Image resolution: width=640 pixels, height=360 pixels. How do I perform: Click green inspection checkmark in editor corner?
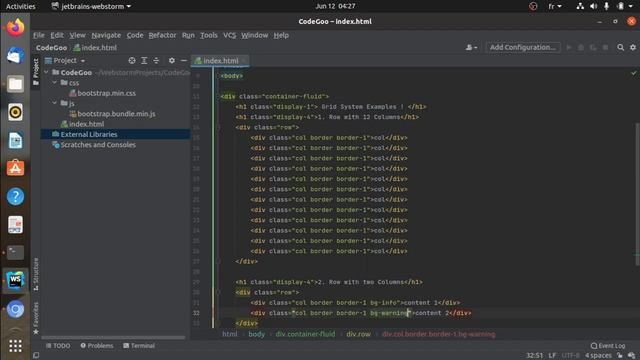[633, 73]
